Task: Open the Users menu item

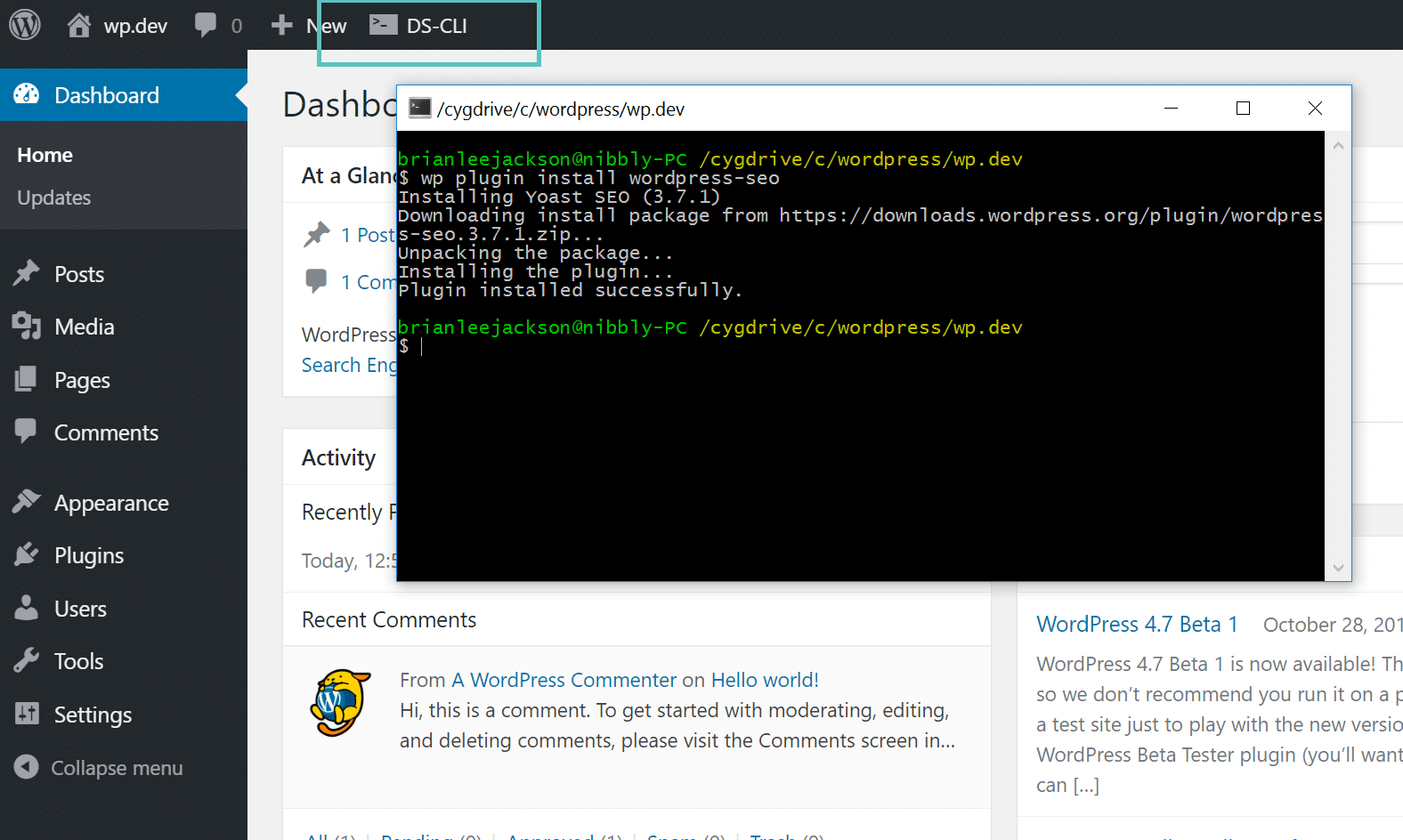Action: pos(80,609)
